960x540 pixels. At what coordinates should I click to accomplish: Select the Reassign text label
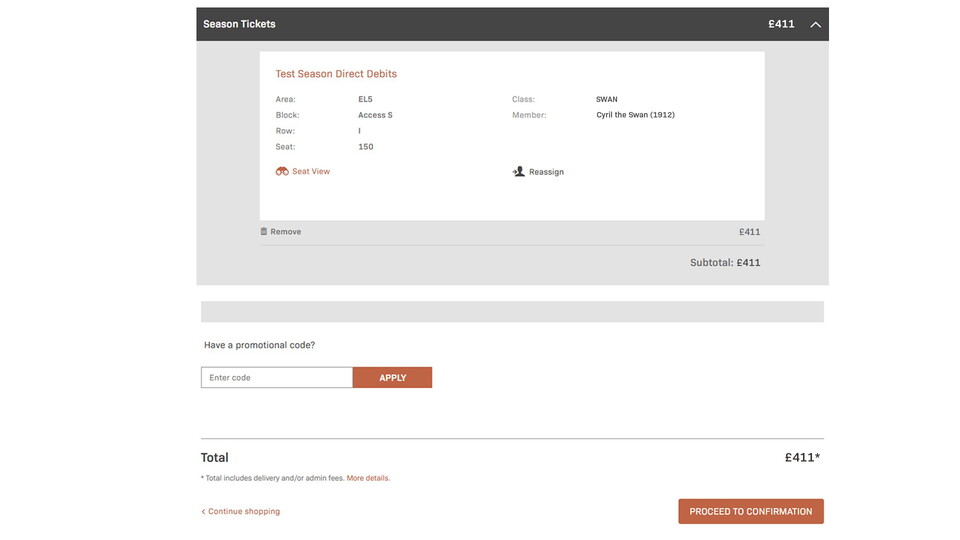click(x=546, y=172)
